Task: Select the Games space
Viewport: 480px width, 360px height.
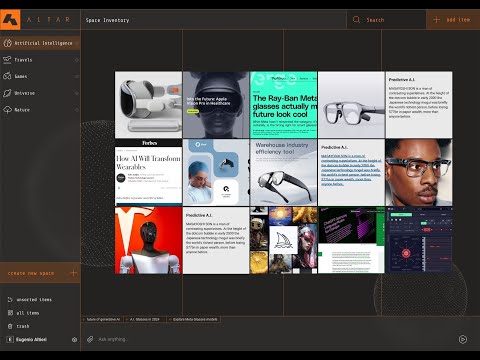Action: pyautogui.click(x=40, y=76)
